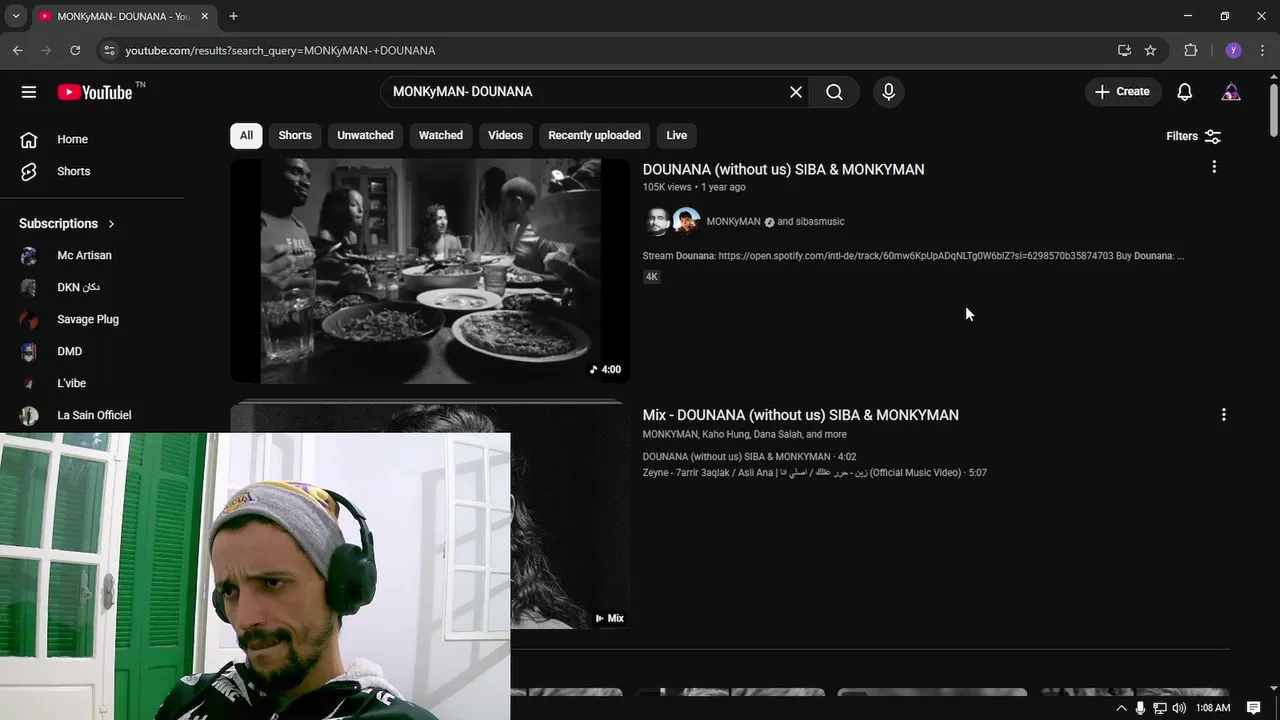Click the taskbar clock 1:08 AM
The image size is (1280, 720).
click(1213, 708)
